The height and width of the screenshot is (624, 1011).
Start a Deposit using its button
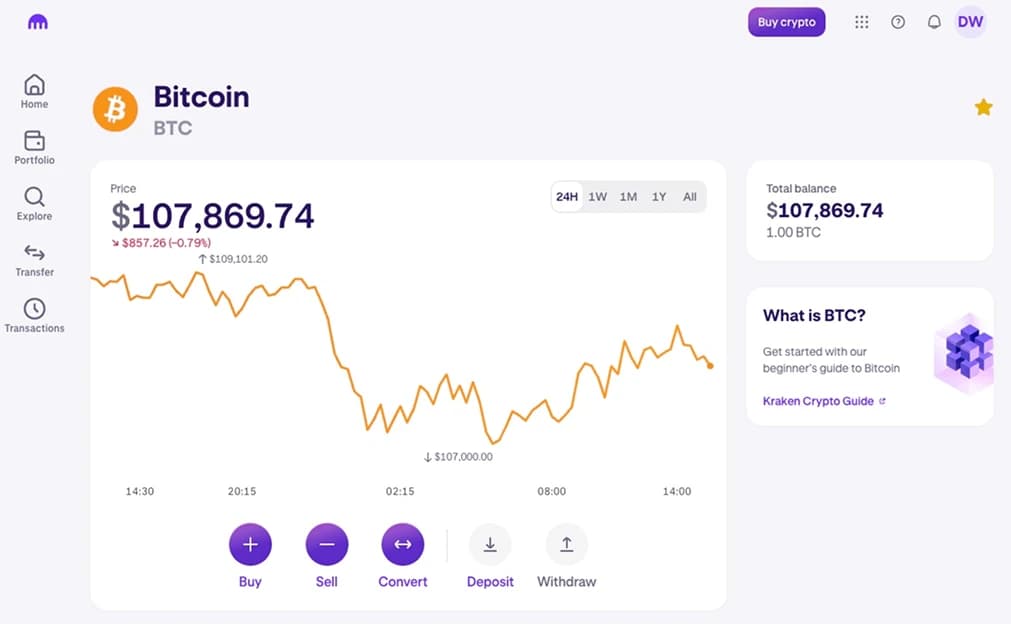[x=490, y=543]
